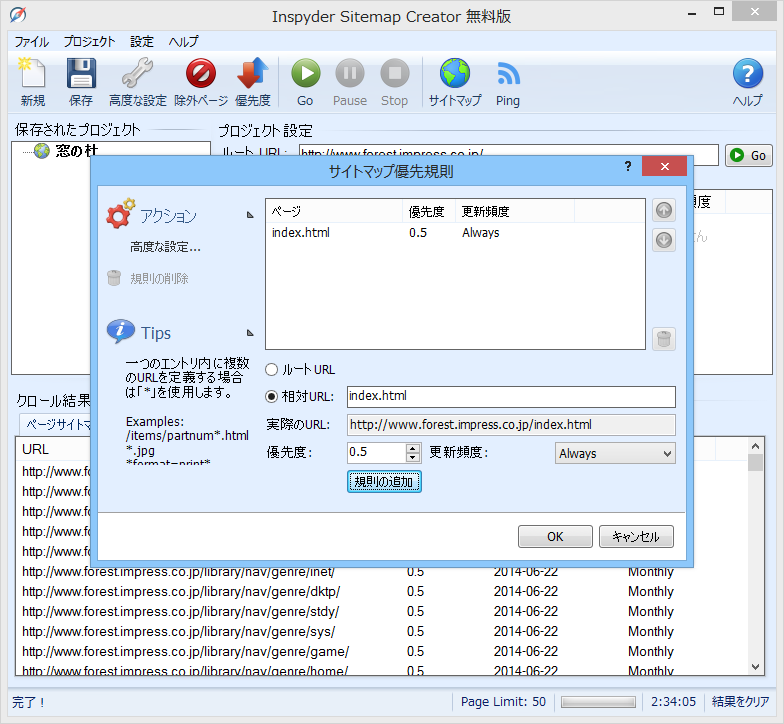This screenshot has height=724, width=784.
Task: Click the 2:34:05 elapsed time in status bar
Action: point(673,702)
